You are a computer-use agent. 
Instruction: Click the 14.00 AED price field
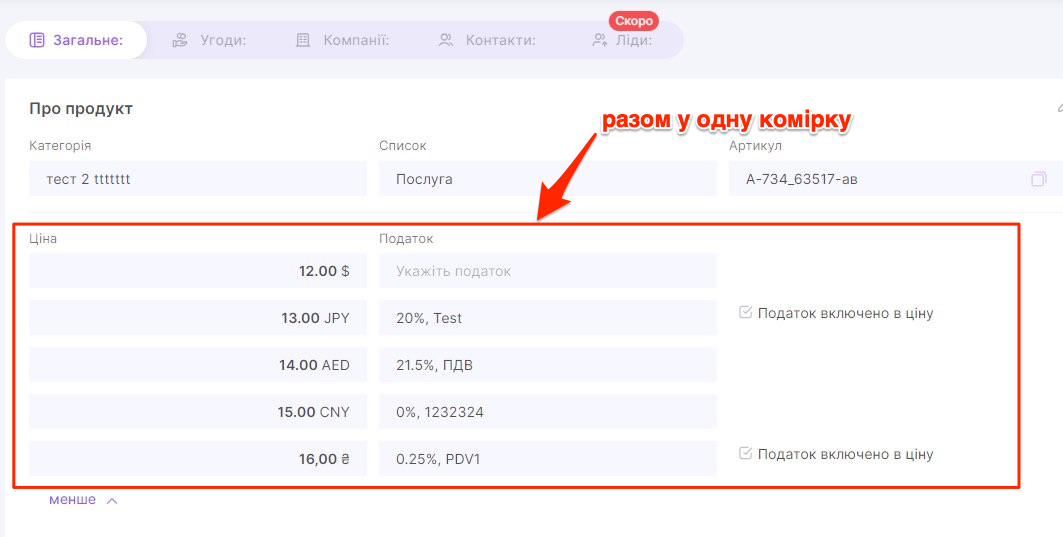click(x=198, y=365)
